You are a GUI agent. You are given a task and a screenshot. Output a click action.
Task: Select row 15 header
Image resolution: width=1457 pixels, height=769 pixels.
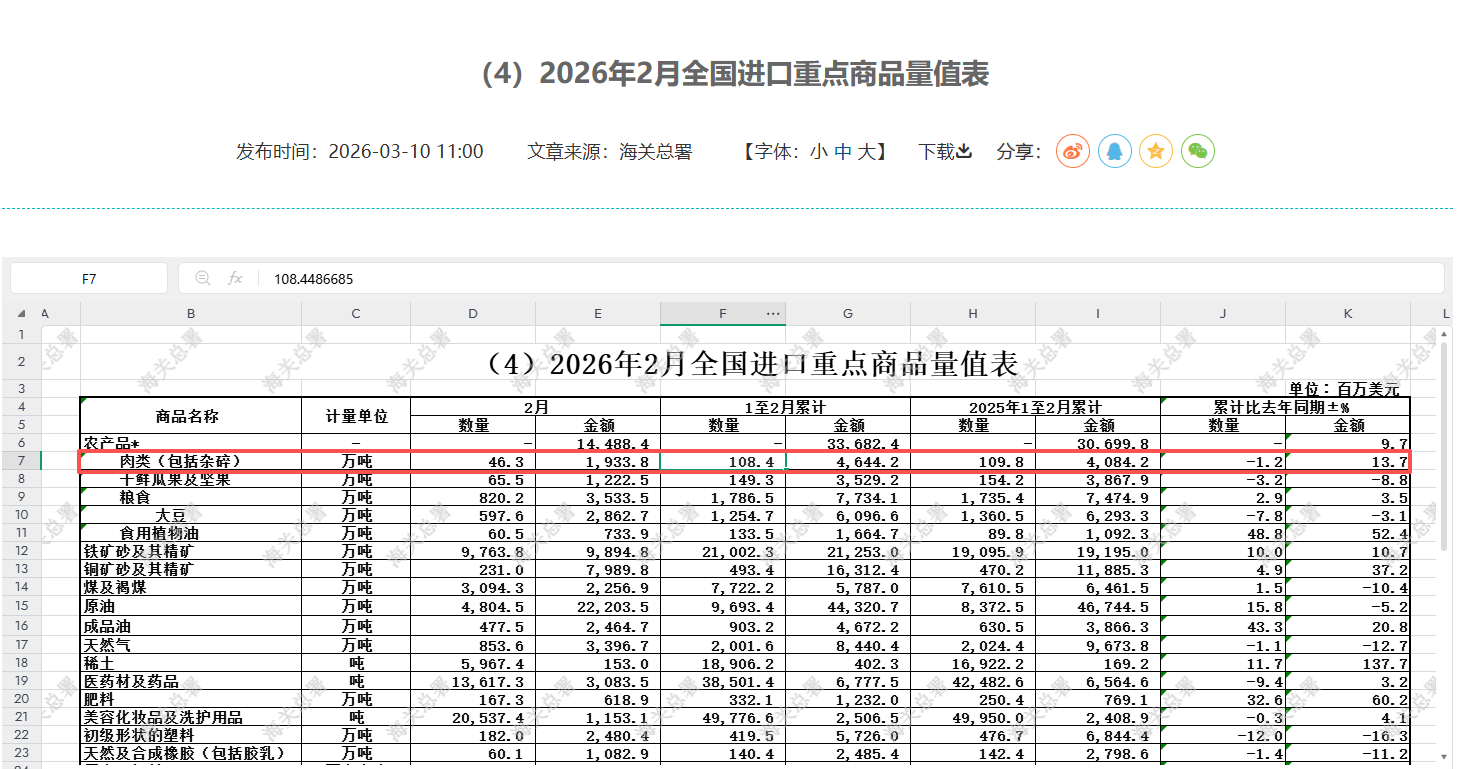[x=20, y=607]
